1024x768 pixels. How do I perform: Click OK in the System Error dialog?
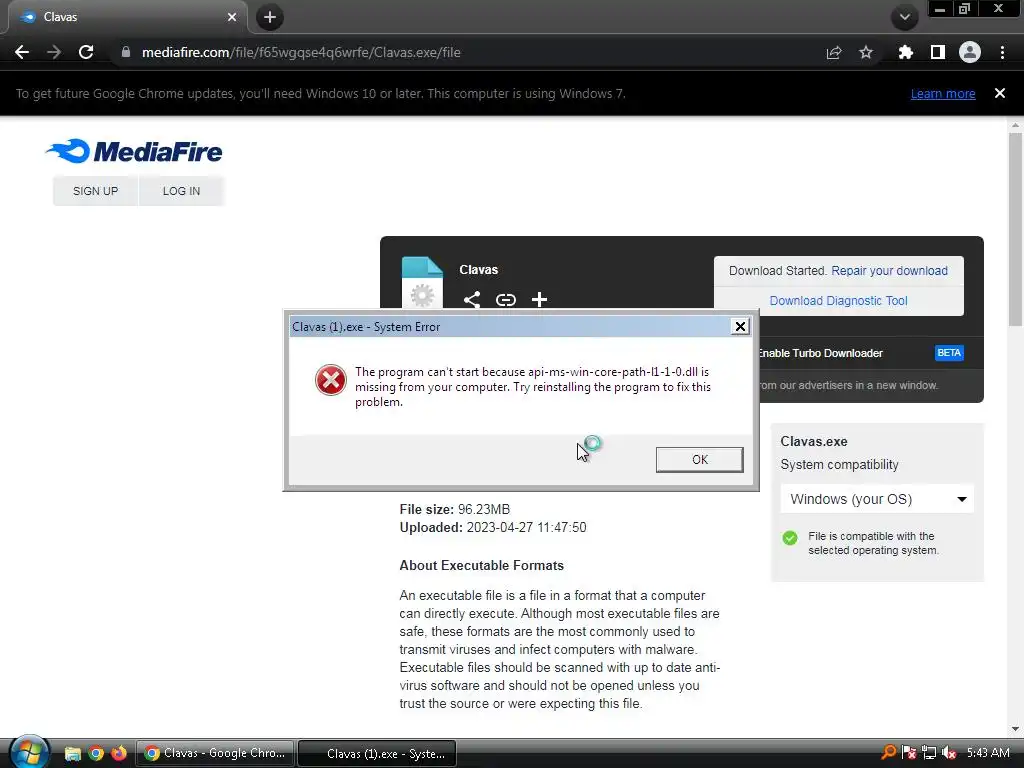[699, 460]
